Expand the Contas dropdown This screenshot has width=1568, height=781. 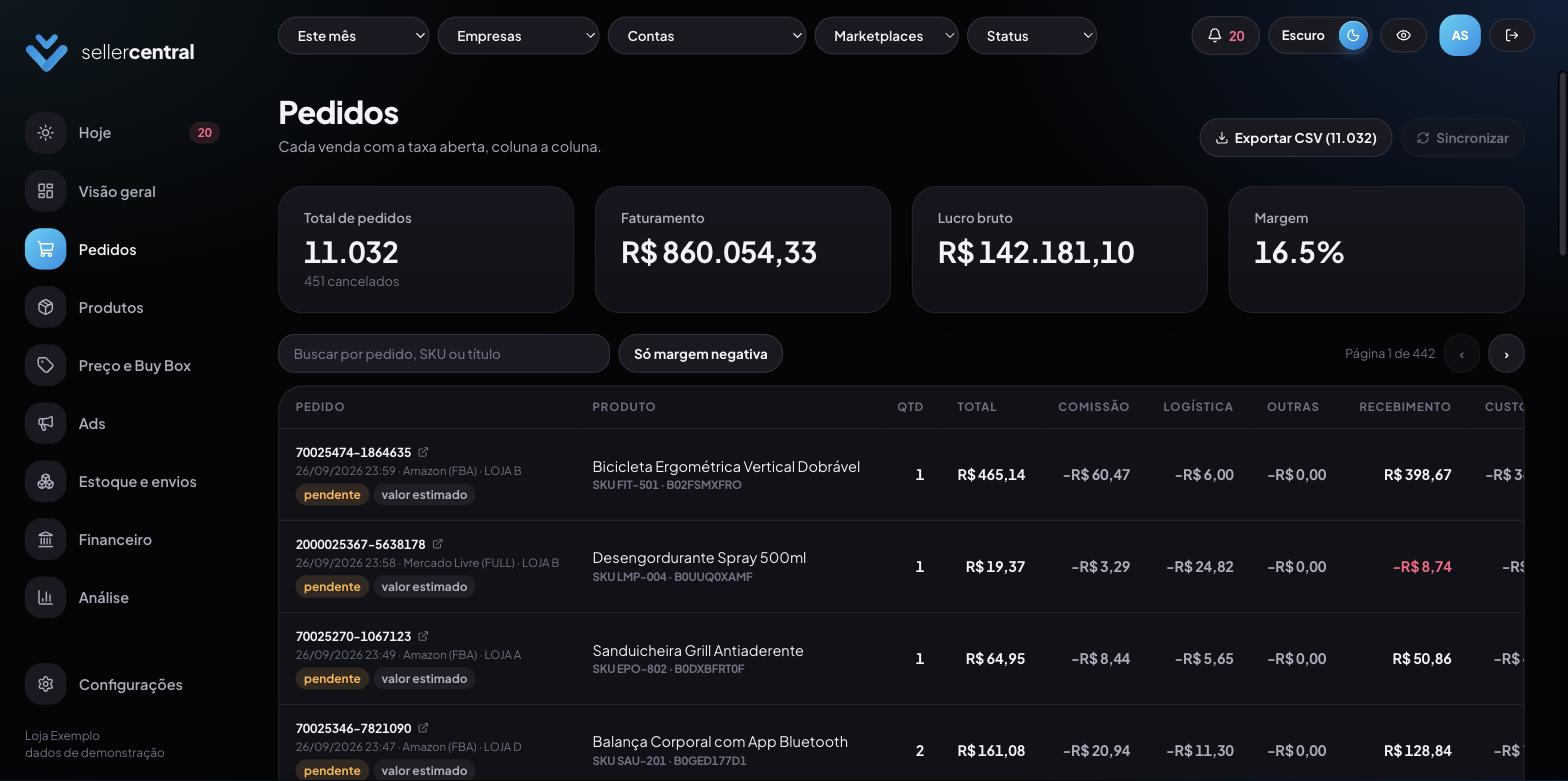pyautogui.click(x=707, y=36)
